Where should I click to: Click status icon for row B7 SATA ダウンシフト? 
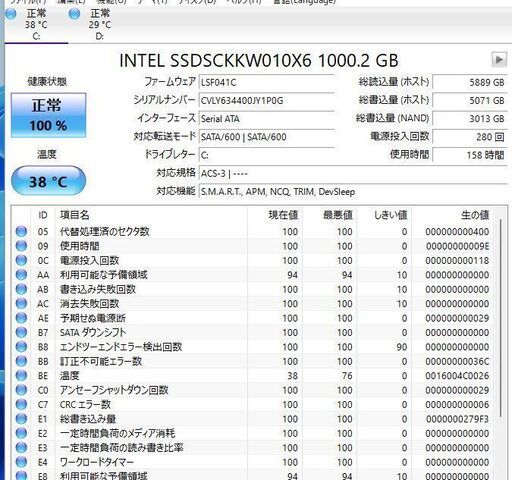[x=21, y=332]
